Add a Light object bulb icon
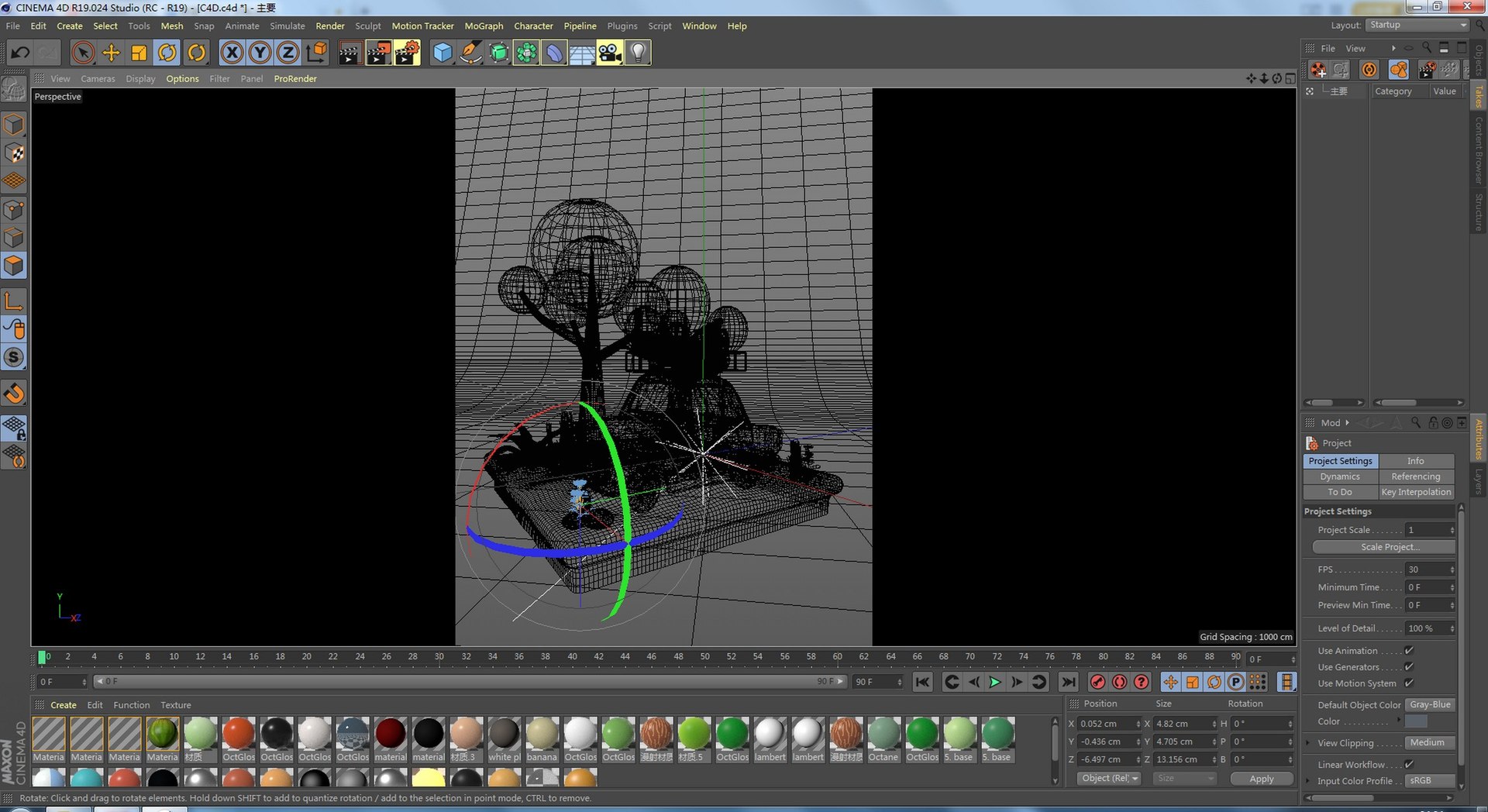Image resolution: width=1488 pixels, height=812 pixels. click(x=638, y=53)
